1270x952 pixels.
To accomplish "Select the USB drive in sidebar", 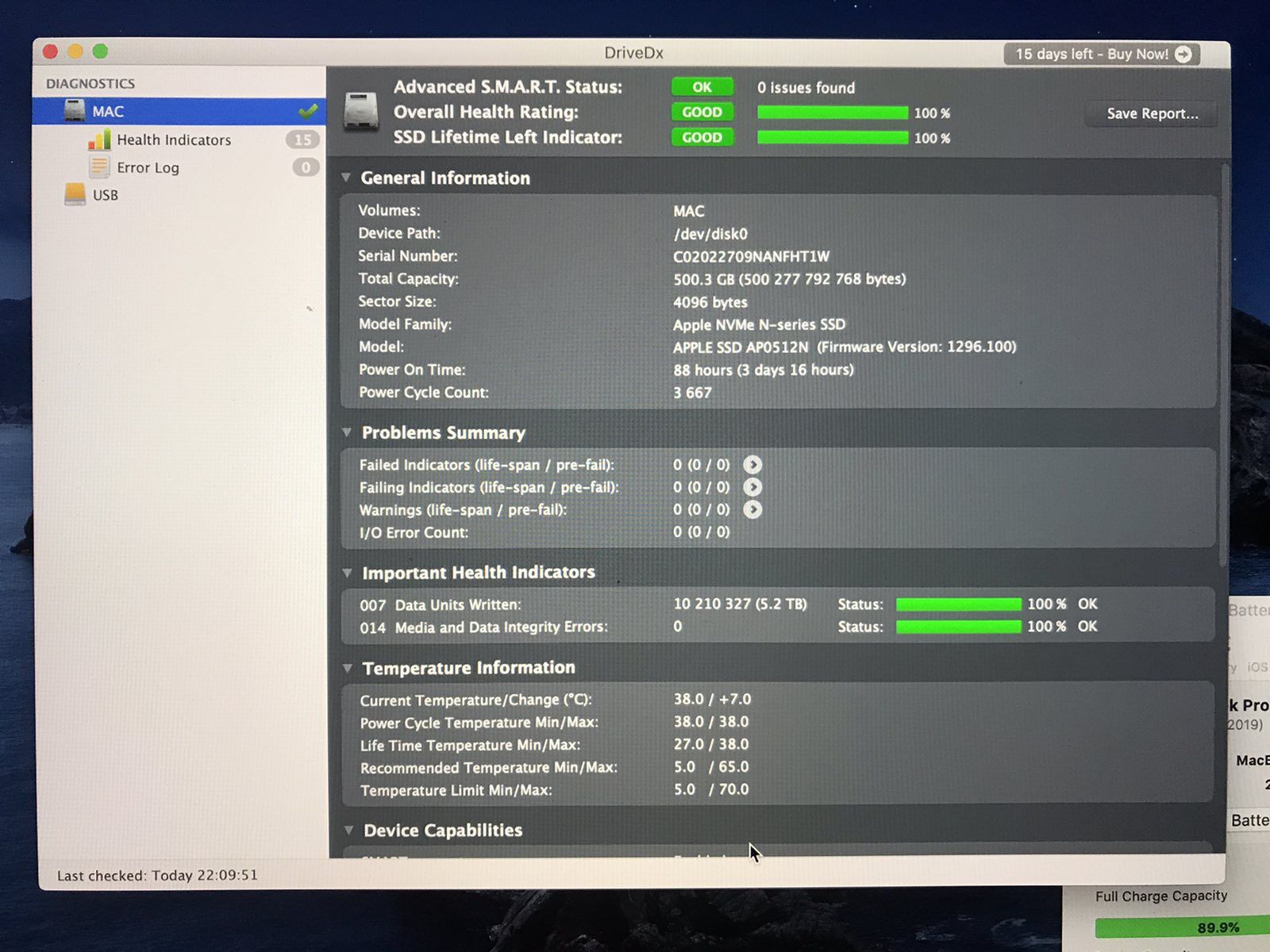I will (105, 195).
